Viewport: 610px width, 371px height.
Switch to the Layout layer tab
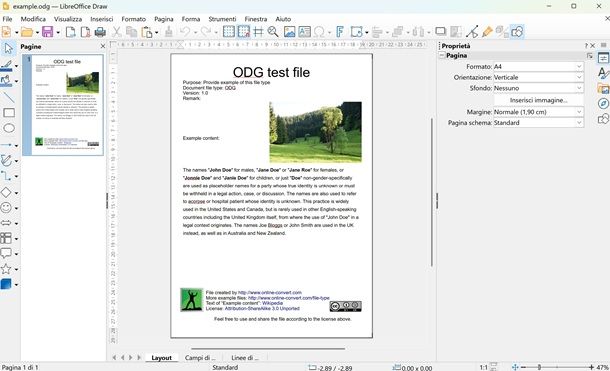pos(161,358)
